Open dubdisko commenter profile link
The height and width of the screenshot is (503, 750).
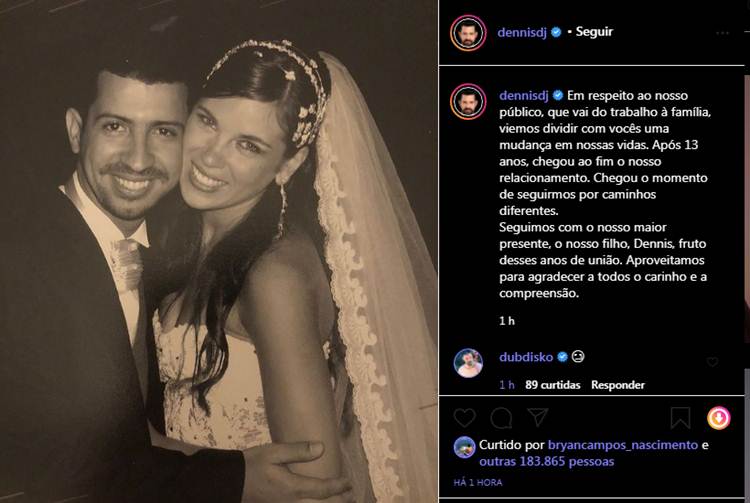point(526,357)
